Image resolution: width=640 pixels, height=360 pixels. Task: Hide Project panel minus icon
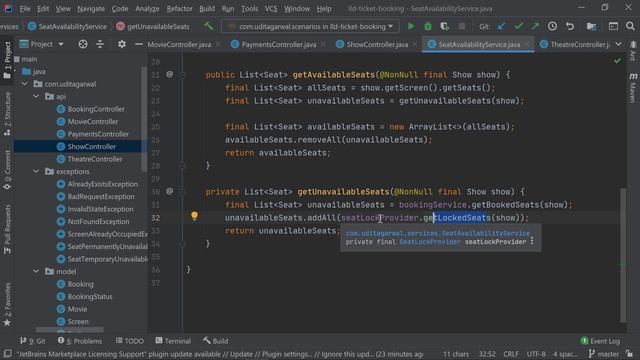(138, 44)
